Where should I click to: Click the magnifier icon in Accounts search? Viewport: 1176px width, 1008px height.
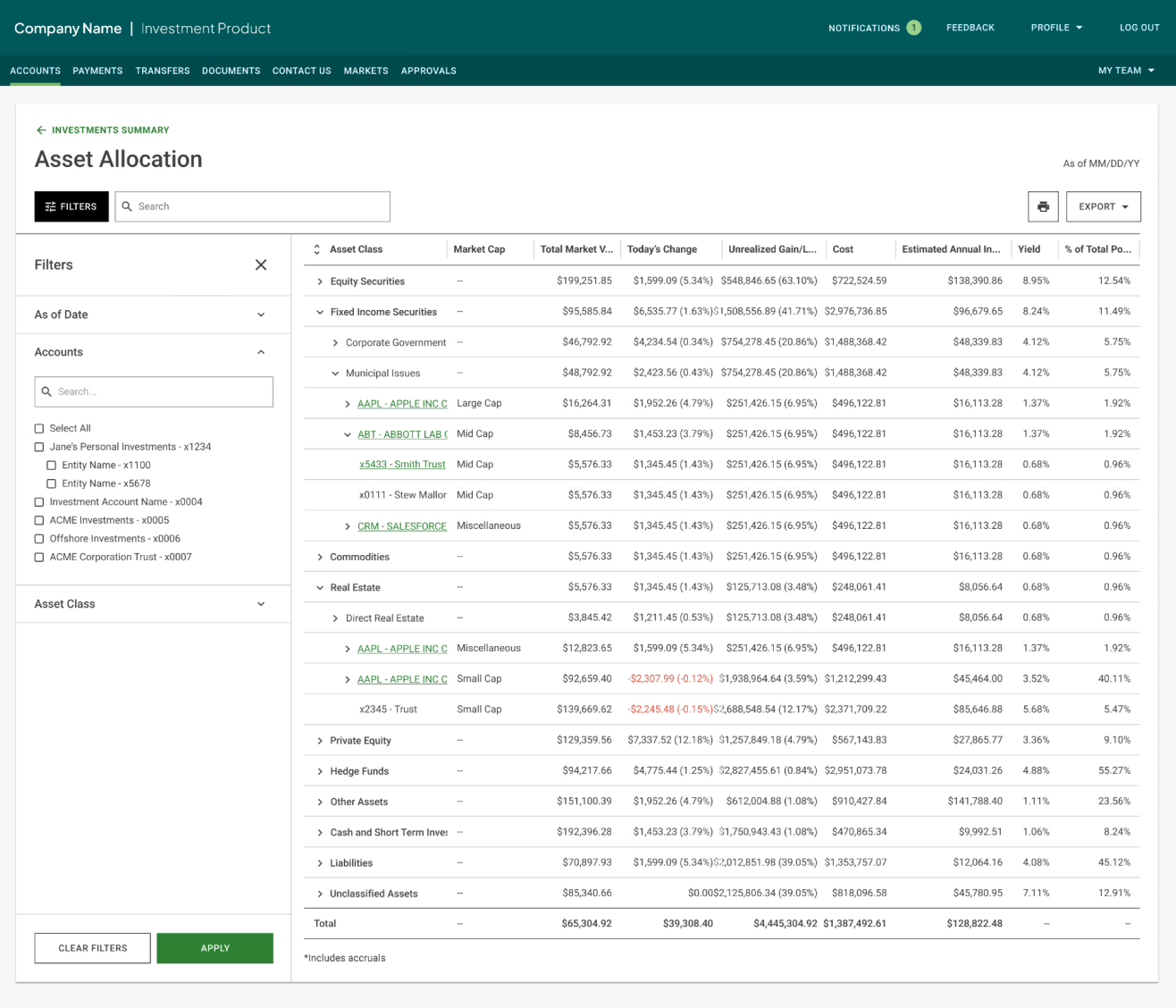tap(46, 391)
